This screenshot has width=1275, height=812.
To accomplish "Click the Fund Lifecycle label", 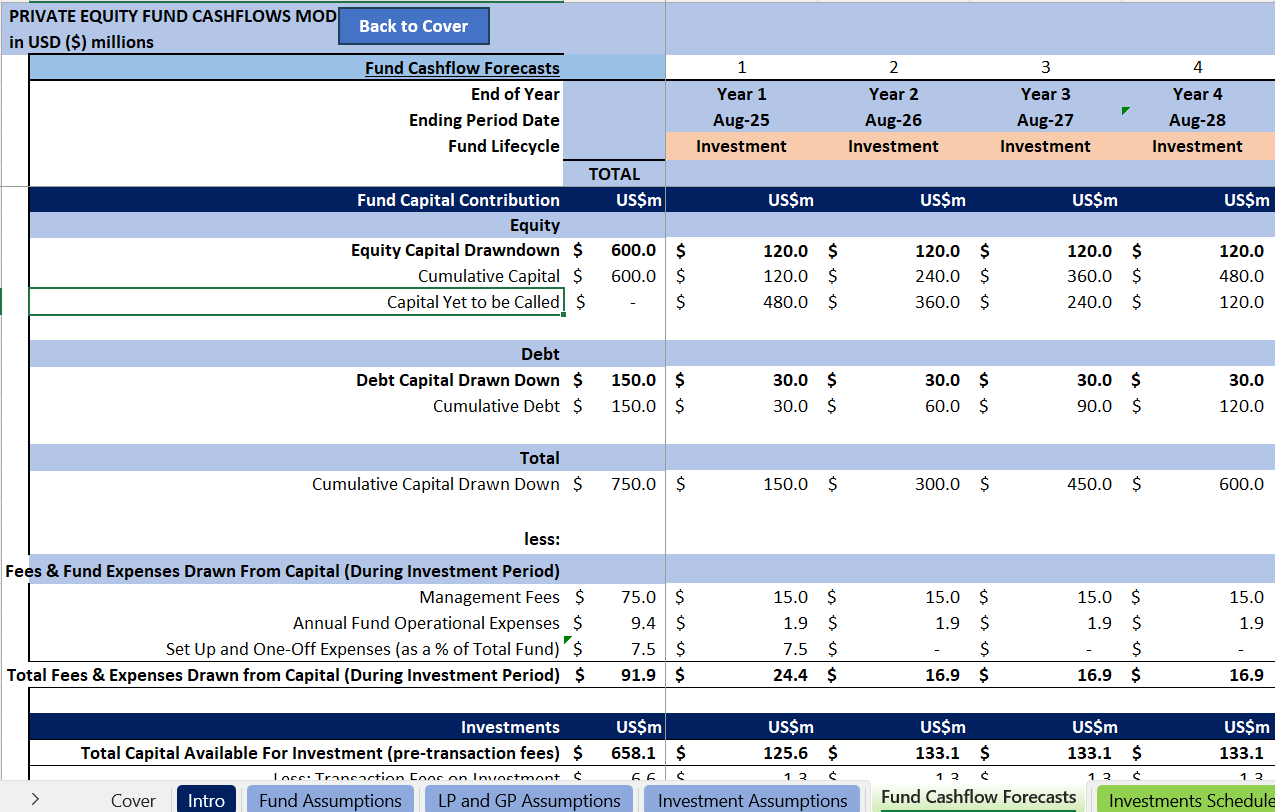I will 504,146.
